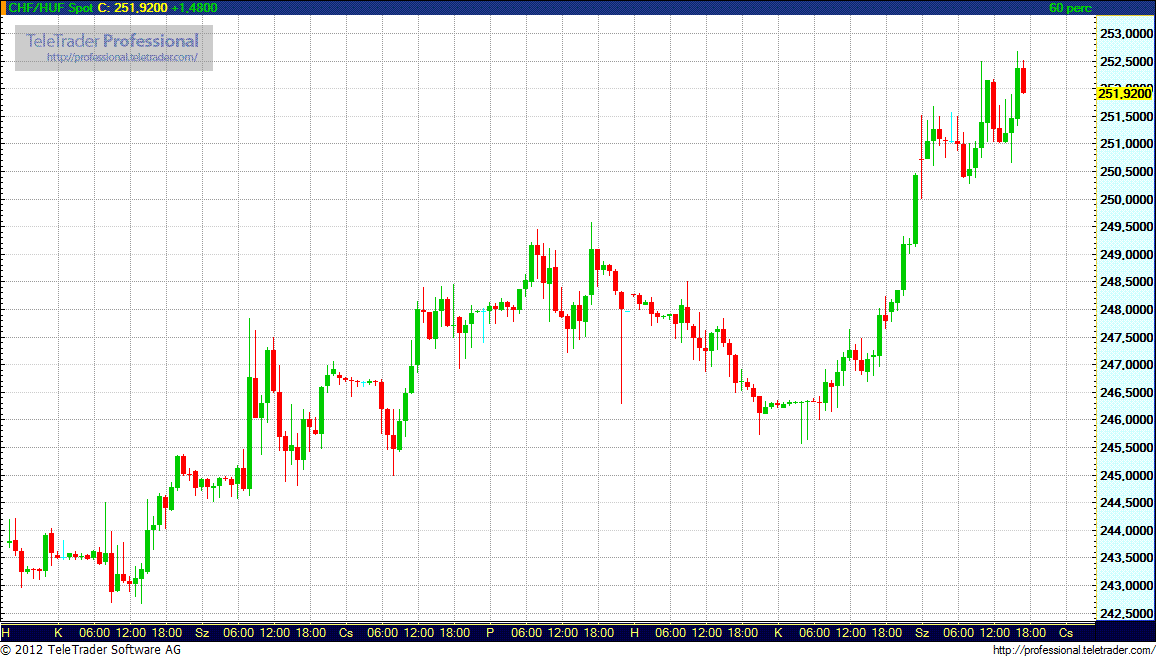Click the 248,5000 price axis label

click(x=1126, y=282)
